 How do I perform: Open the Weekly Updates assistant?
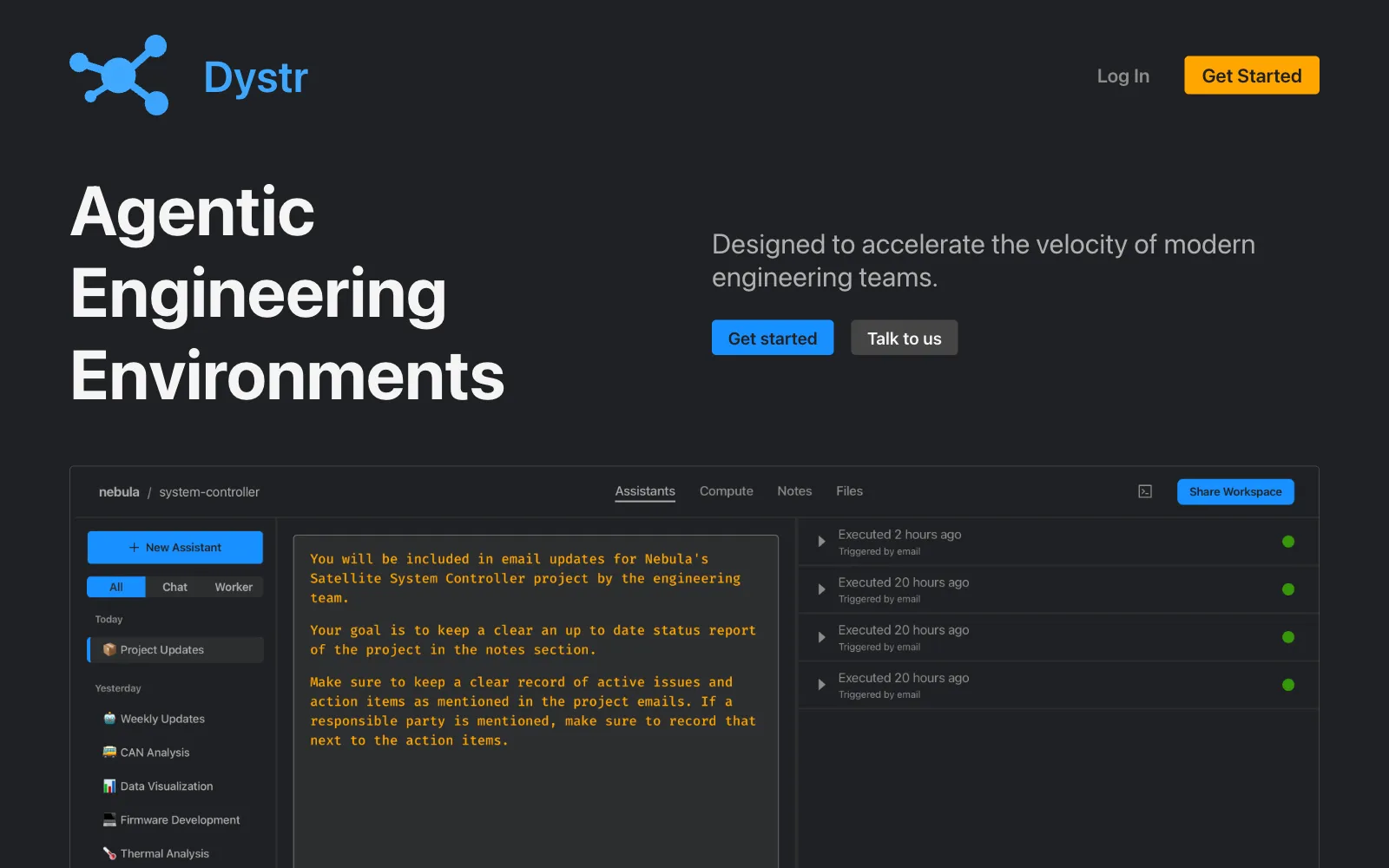pos(176,719)
